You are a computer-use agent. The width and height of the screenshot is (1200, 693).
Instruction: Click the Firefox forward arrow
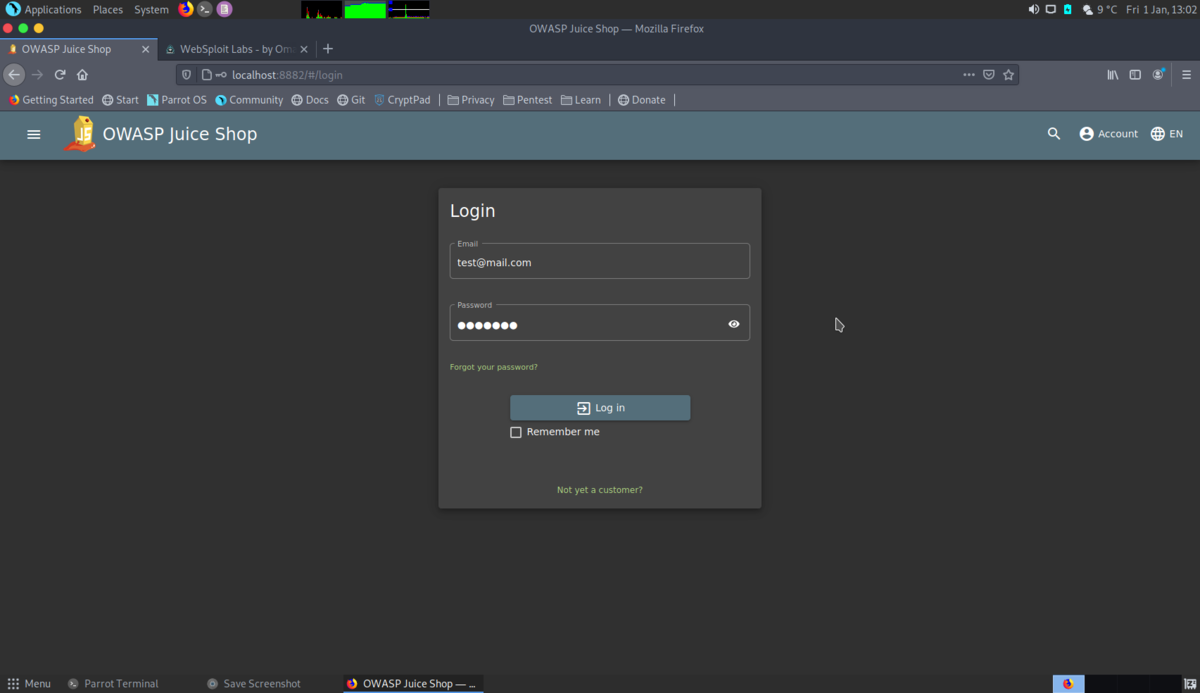(37, 75)
